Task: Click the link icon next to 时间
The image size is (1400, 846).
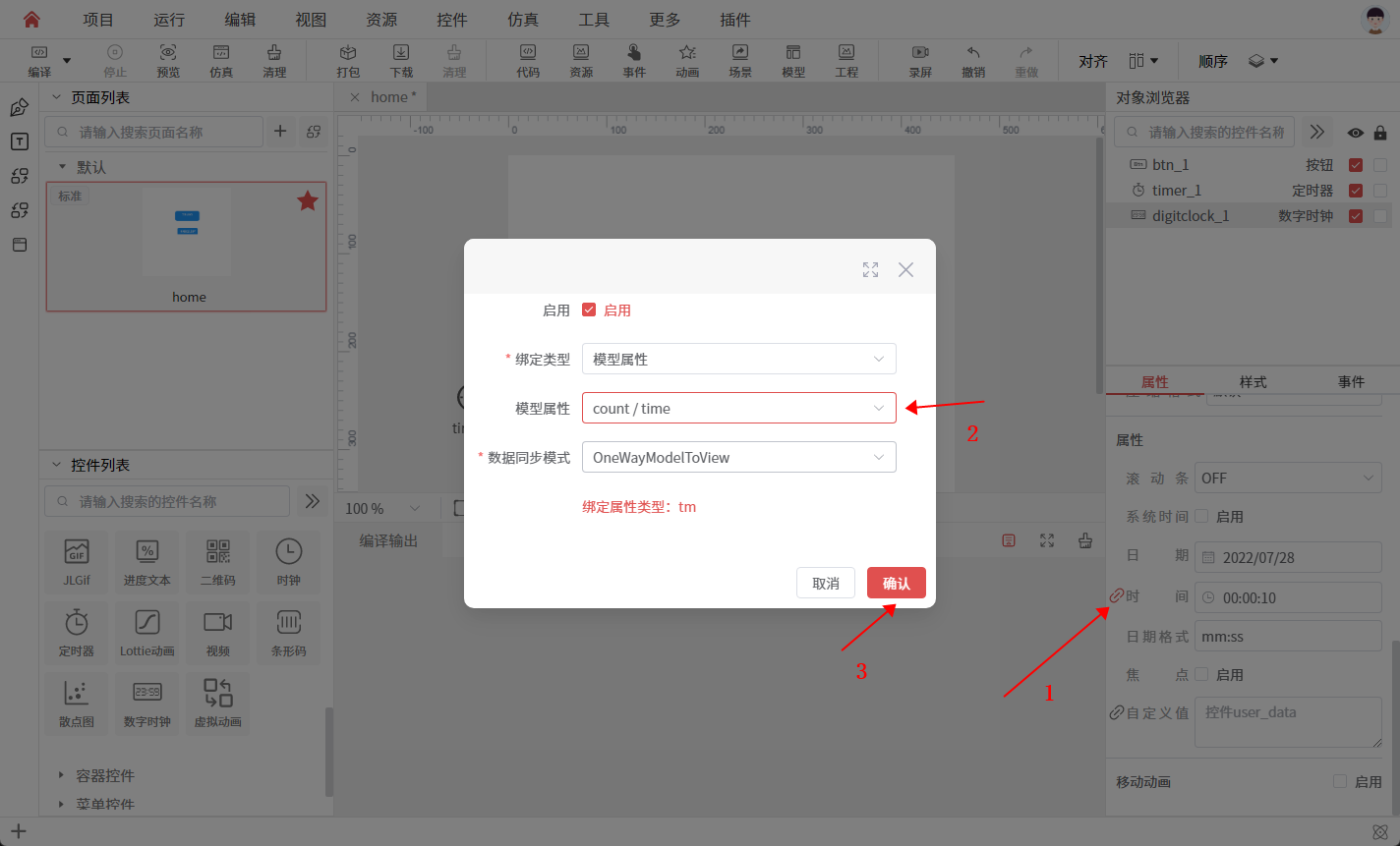Action: pyautogui.click(x=1117, y=596)
